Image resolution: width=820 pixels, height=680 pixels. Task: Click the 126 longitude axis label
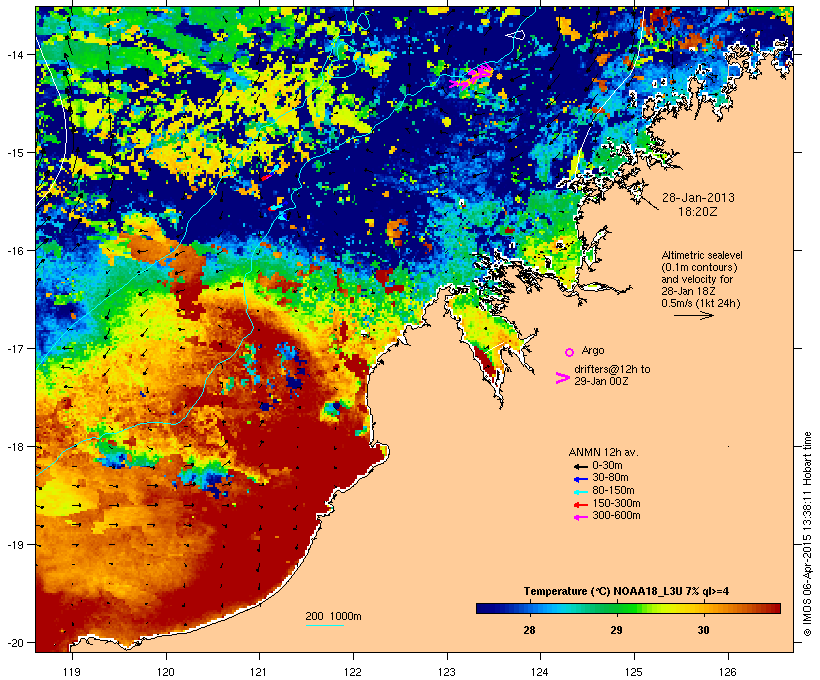pos(727,672)
